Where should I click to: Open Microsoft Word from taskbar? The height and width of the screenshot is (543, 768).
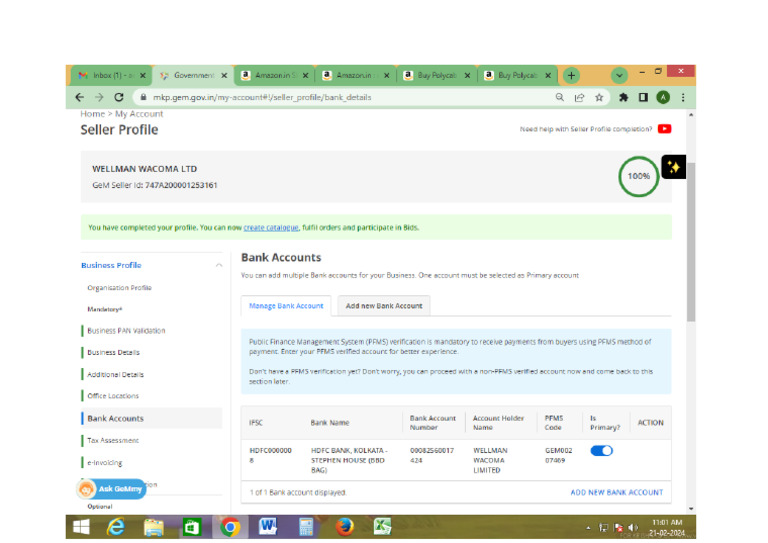pos(268,527)
